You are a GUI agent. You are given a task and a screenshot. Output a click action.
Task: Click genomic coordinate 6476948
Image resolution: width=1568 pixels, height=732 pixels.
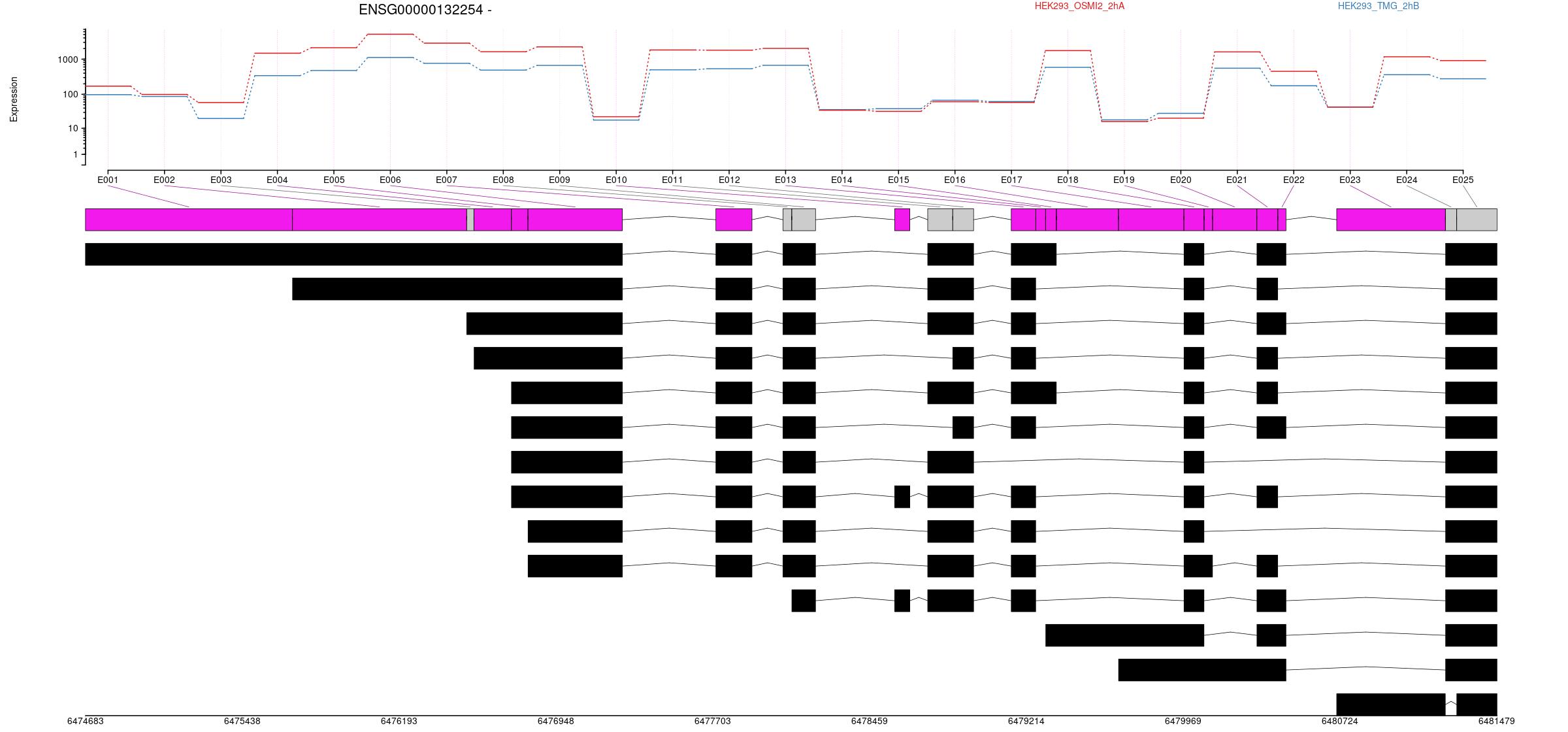556,721
